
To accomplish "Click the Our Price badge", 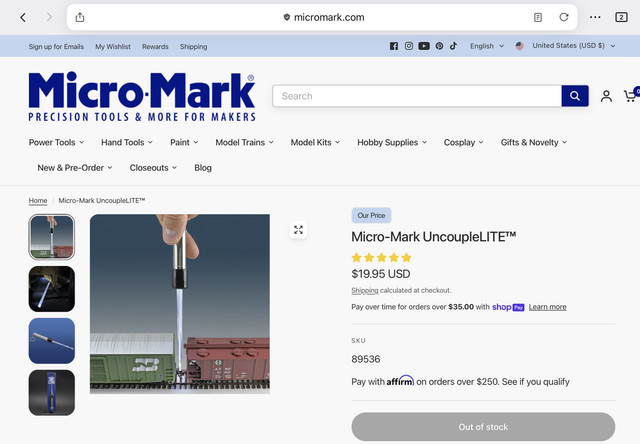I will tap(371, 215).
